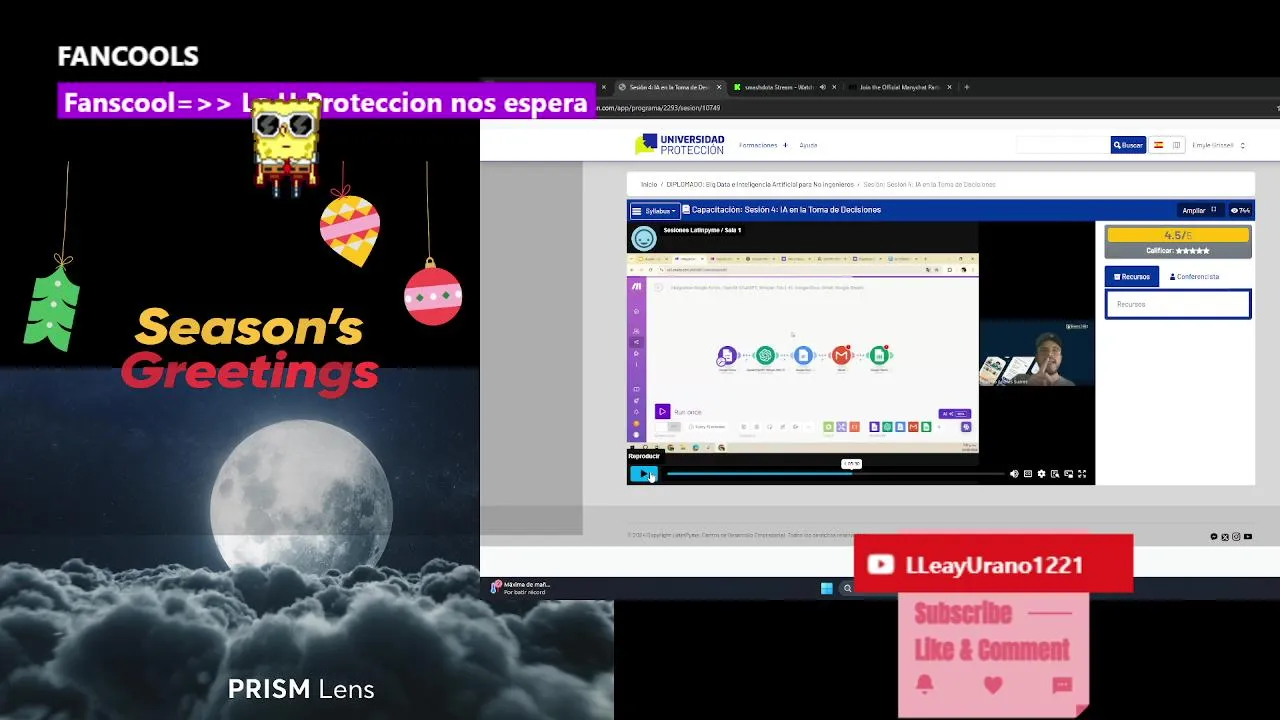Open DIPLOMADO Big Data breadcrumb link
Screen dimensions: 1280x720
point(760,184)
